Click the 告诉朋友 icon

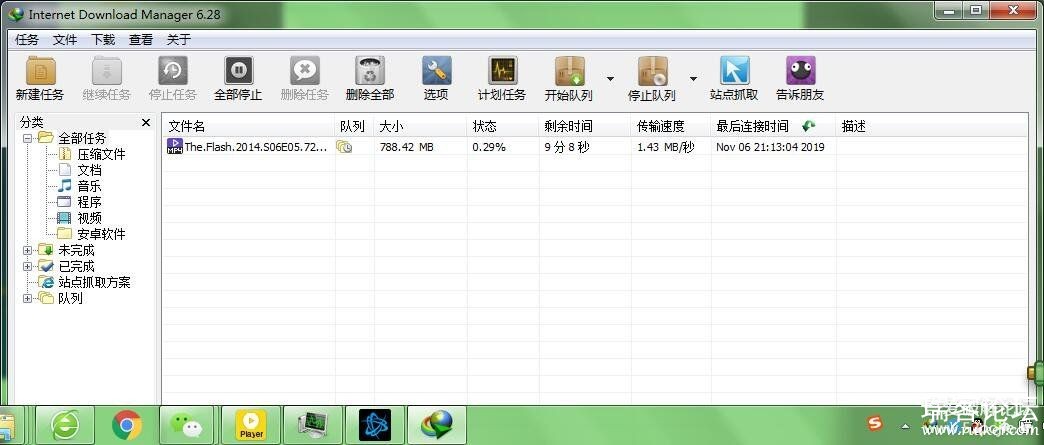[x=800, y=71]
